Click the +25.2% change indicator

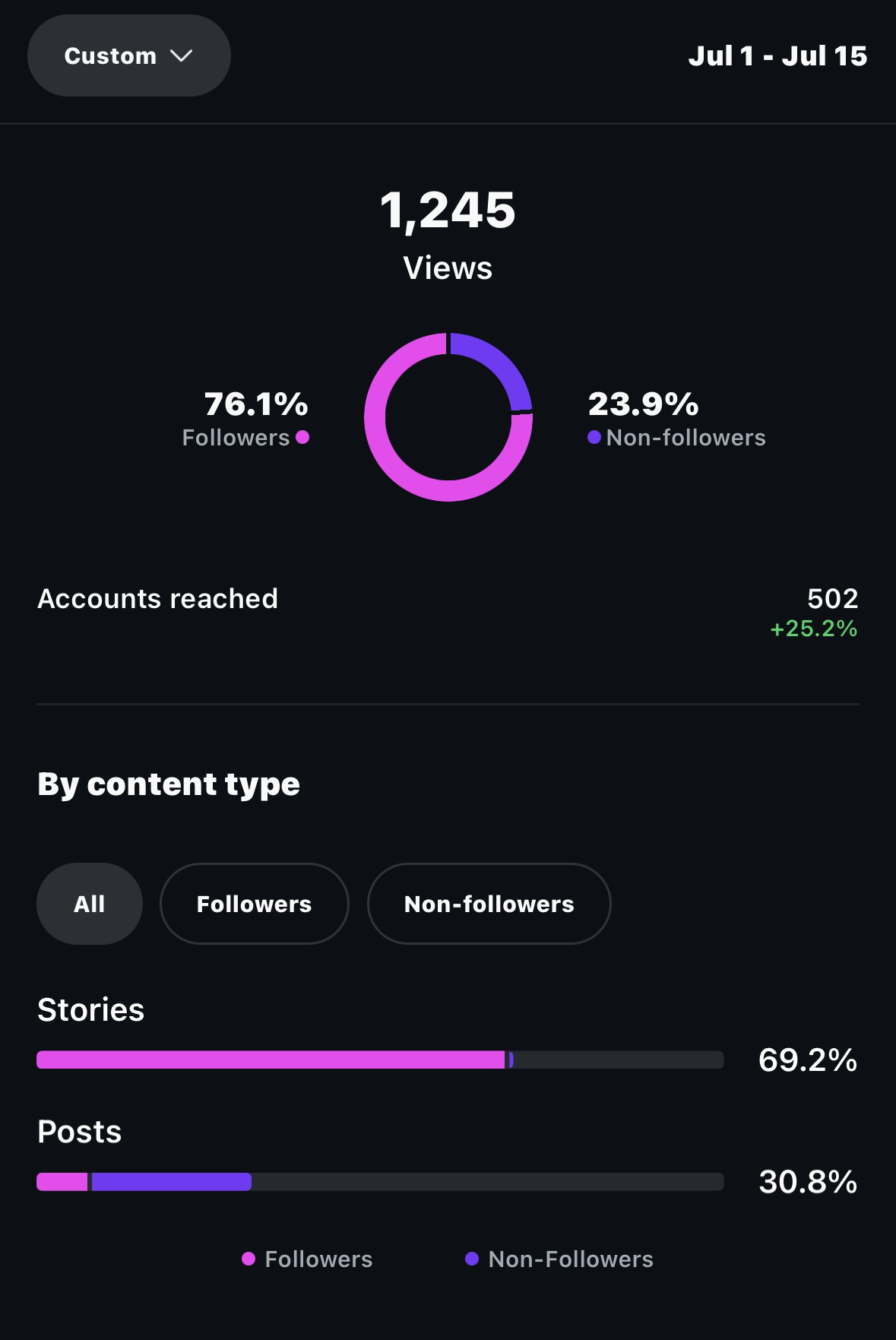813,629
